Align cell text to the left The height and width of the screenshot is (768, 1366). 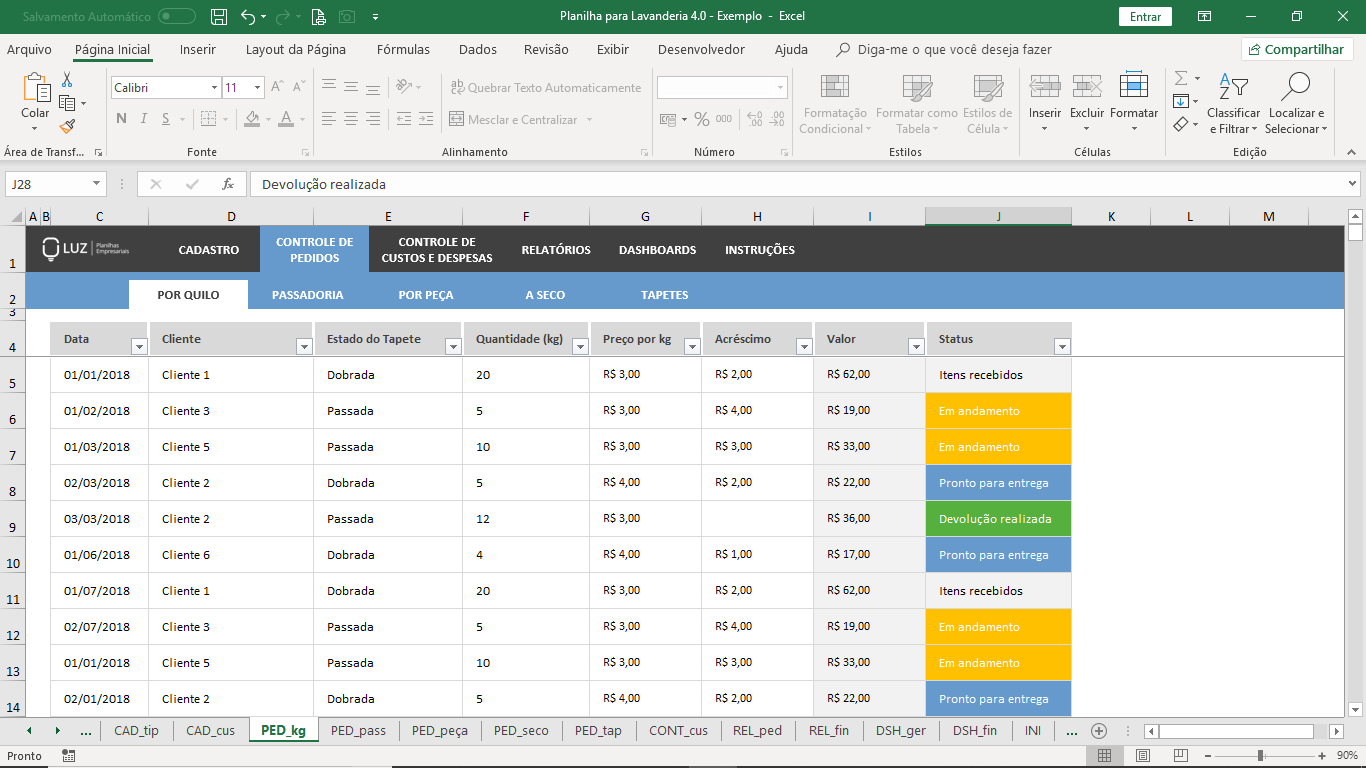coord(328,119)
